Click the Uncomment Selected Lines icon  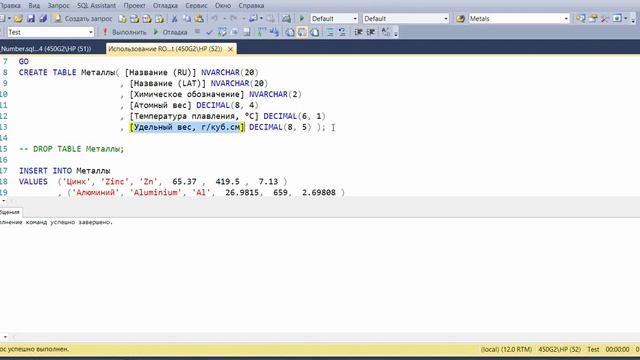(342, 32)
